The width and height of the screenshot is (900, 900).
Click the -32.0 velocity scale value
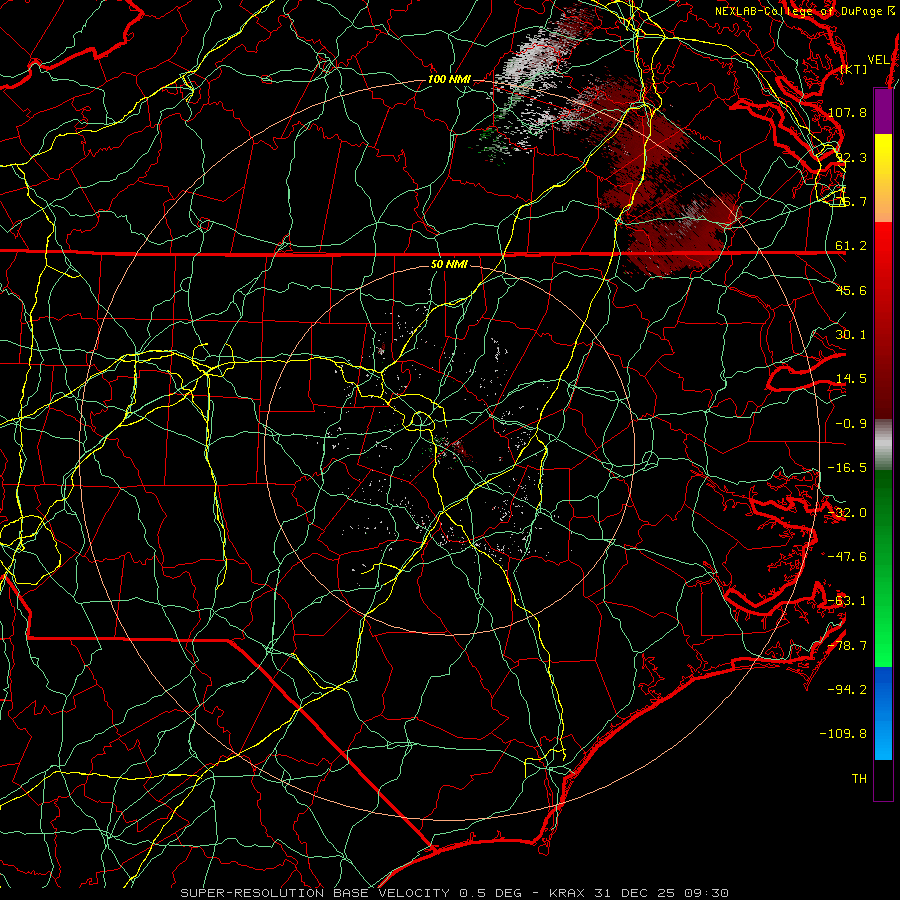click(x=847, y=512)
